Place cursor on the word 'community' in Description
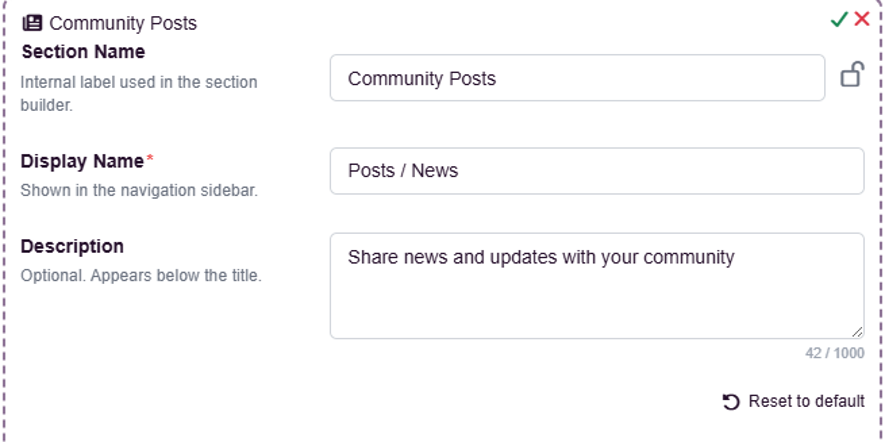885x442 pixels. click(x=689, y=257)
